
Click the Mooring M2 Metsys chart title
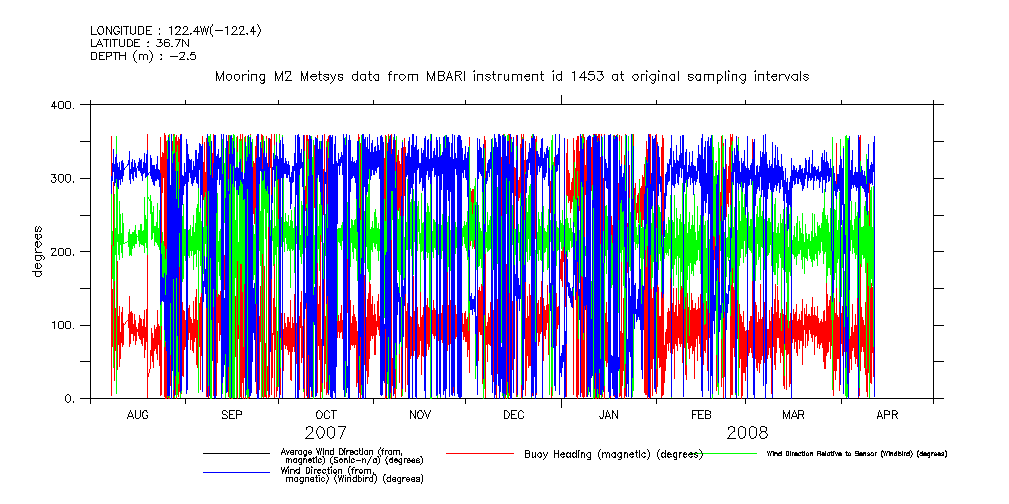(x=512, y=77)
